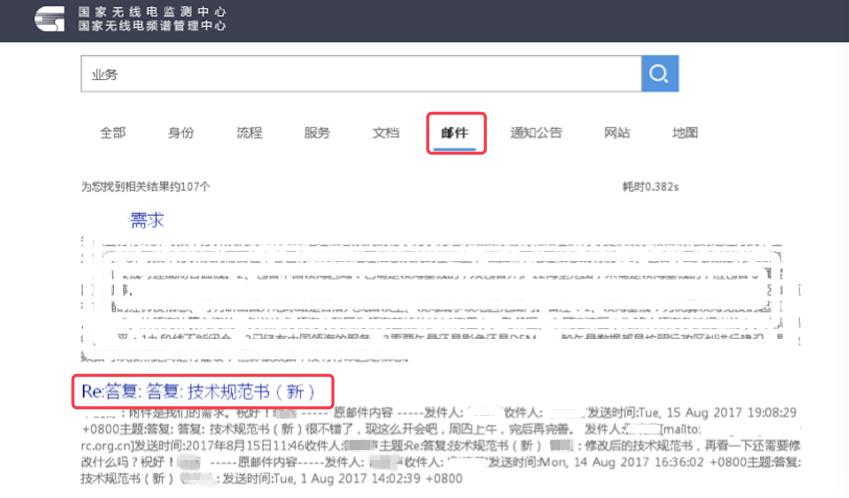
Task: Click the elapsed time text 耗时0.382s
Action: (x=650, y=187)
